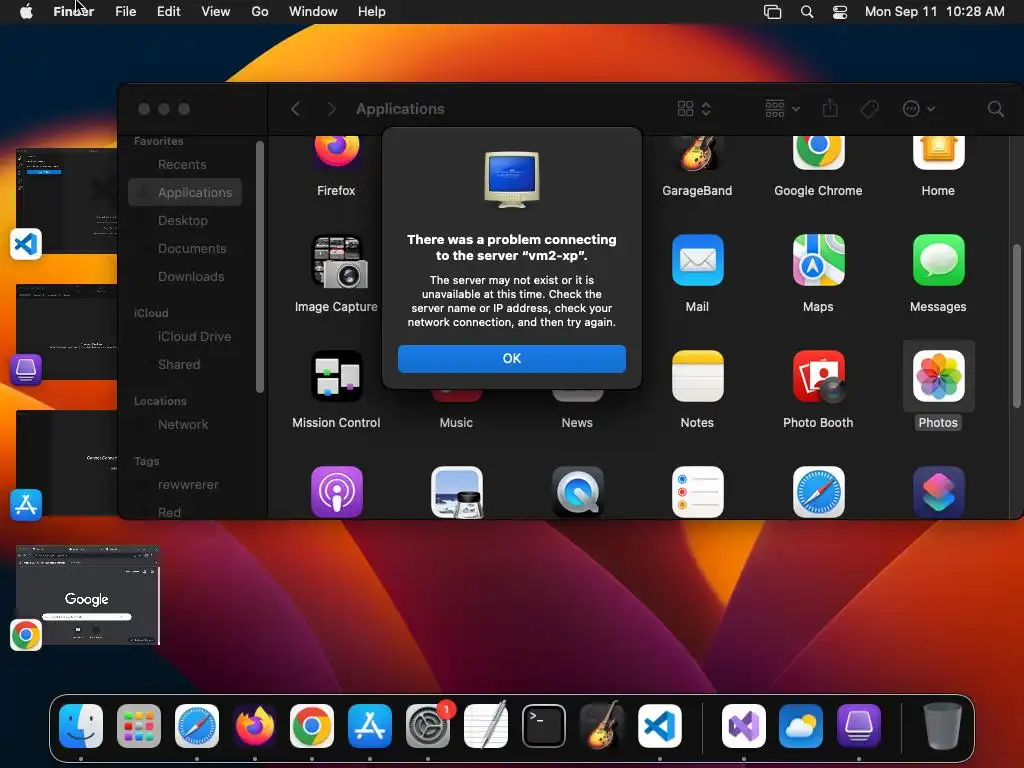Viewport: 1024px width, 768px height.
Task: Select the Messages app icon
Action: [938, 260]
